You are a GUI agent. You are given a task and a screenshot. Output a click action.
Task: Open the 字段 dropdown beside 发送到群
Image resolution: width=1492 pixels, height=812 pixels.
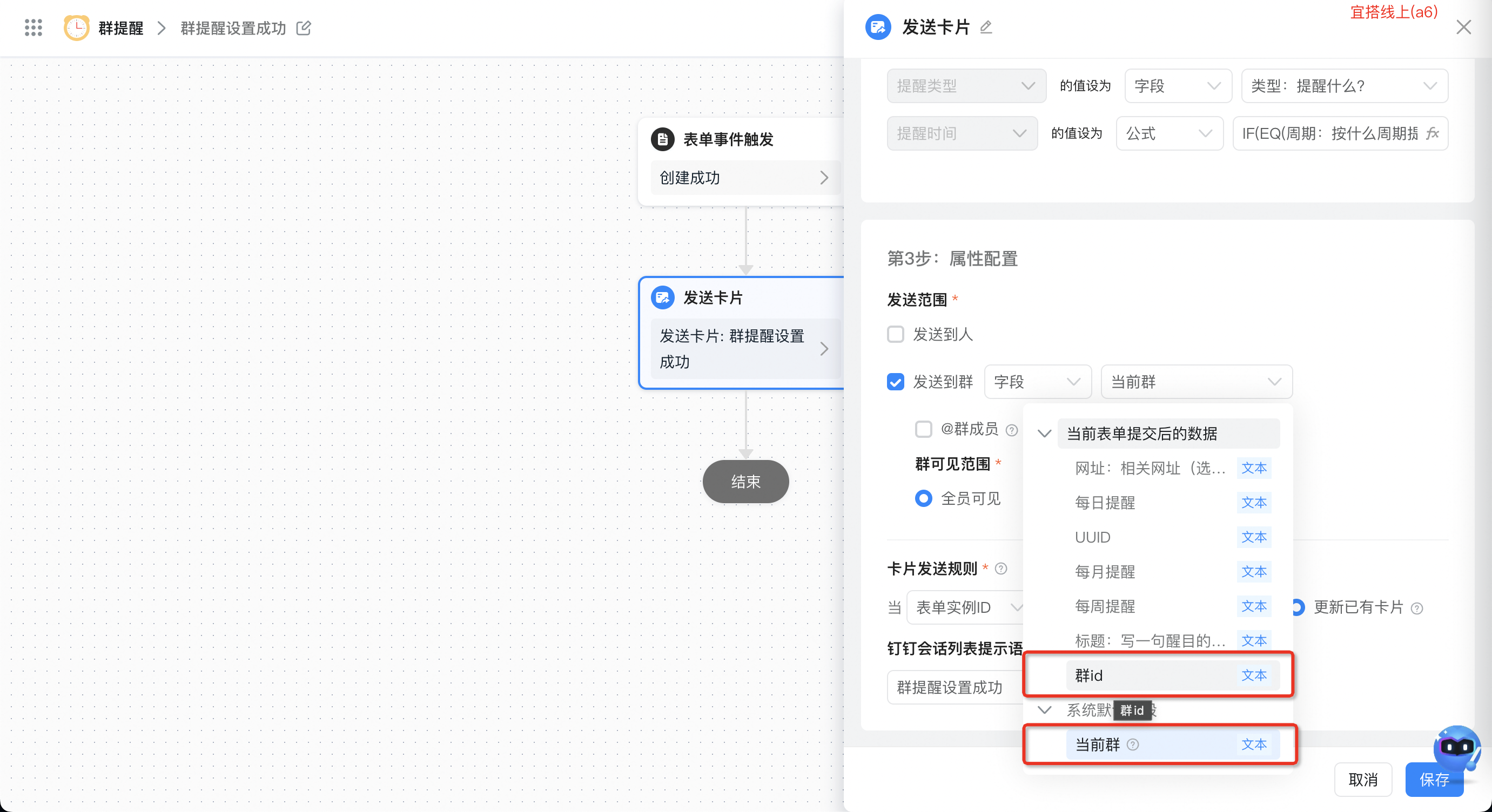click(x=1037, y=382)
